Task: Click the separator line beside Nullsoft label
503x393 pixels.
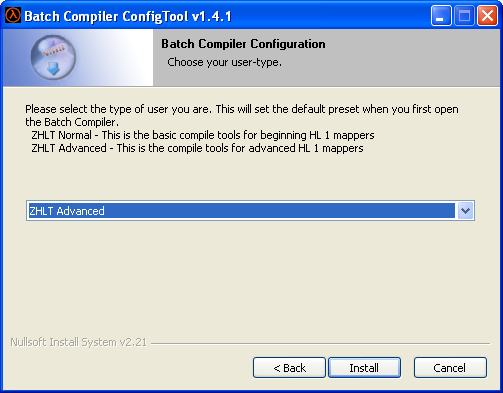Action: pyautogui.click(x=321, y=343)
